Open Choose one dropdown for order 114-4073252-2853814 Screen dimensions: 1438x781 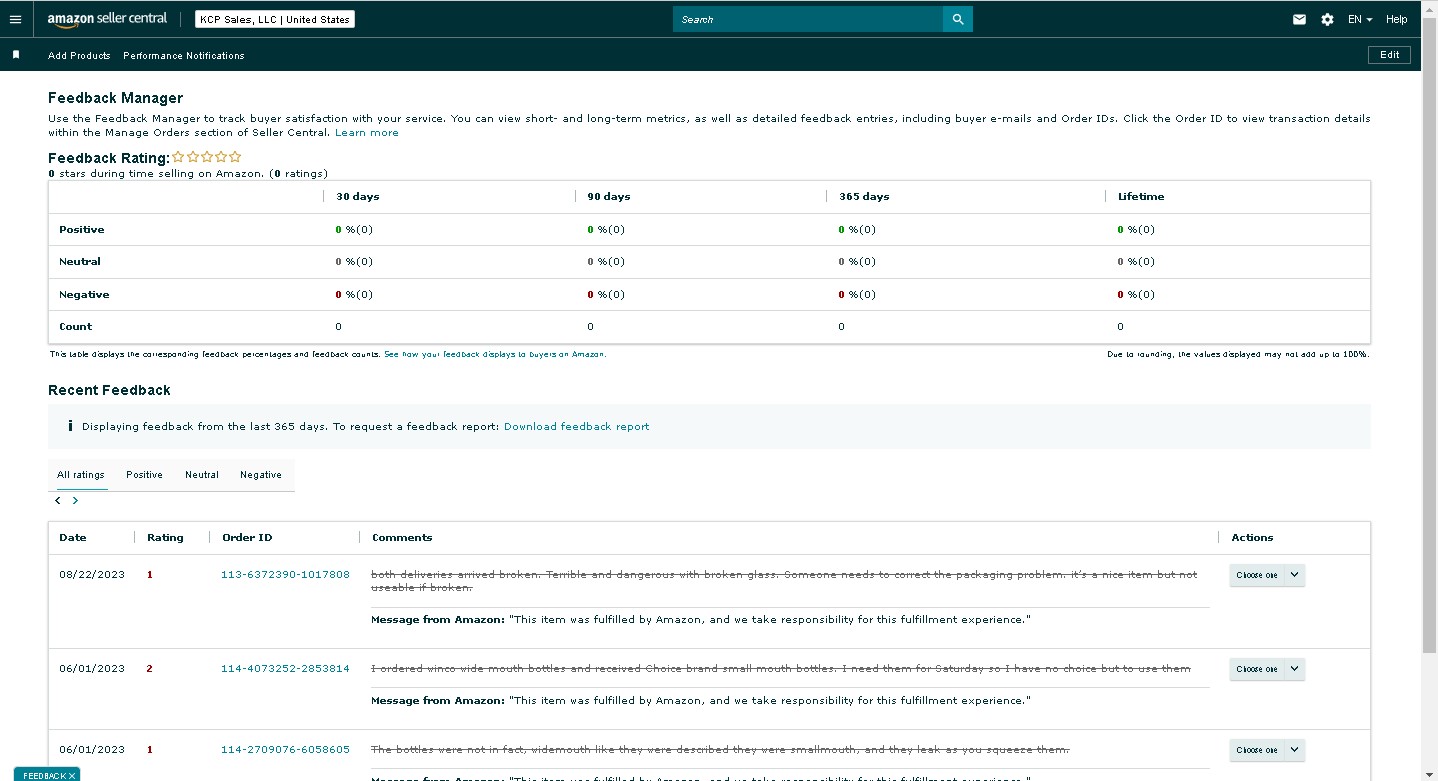[1267, 669]
